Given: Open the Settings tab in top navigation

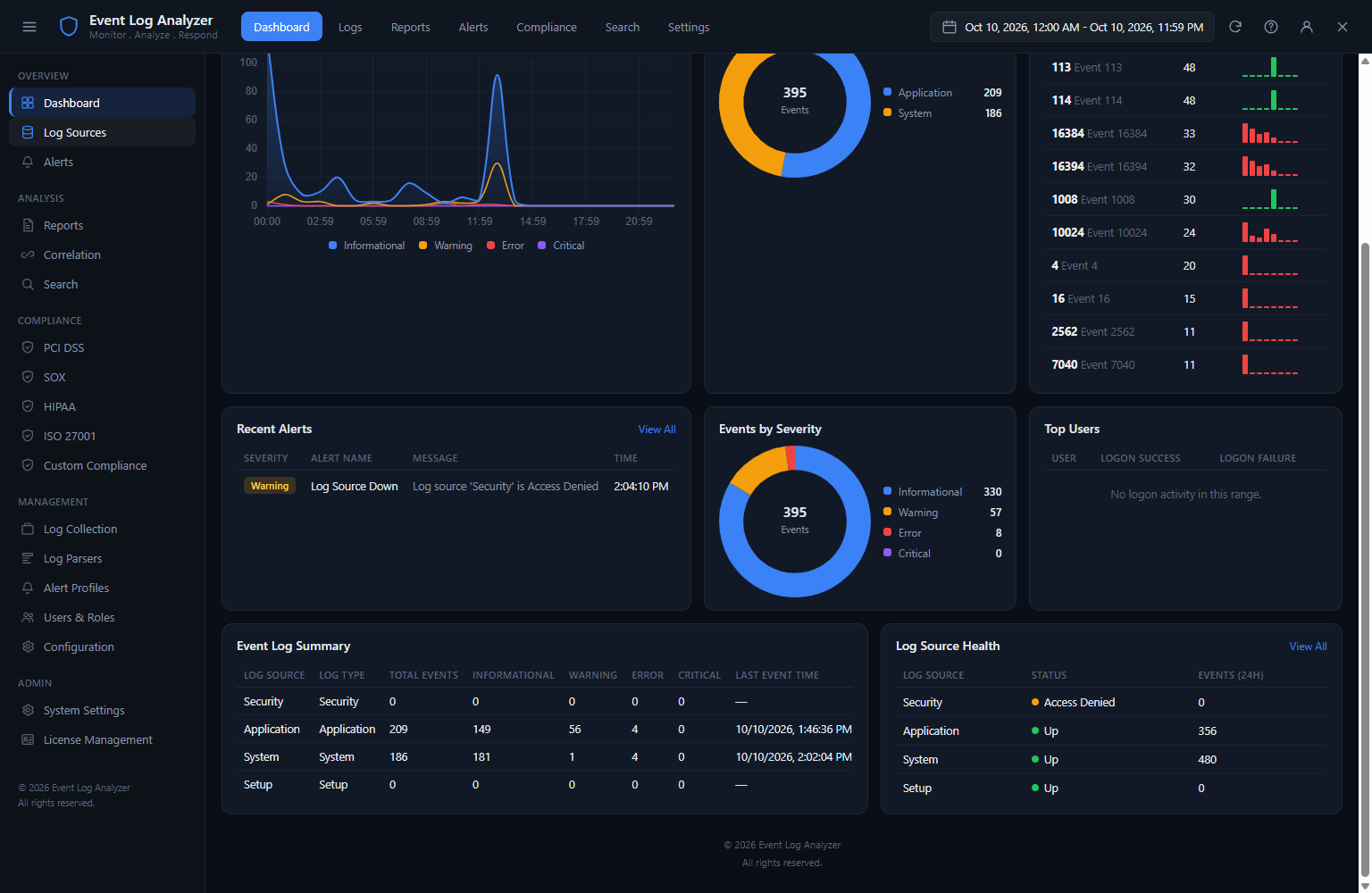Looking at the screenshot, I should tap(689, 27).
